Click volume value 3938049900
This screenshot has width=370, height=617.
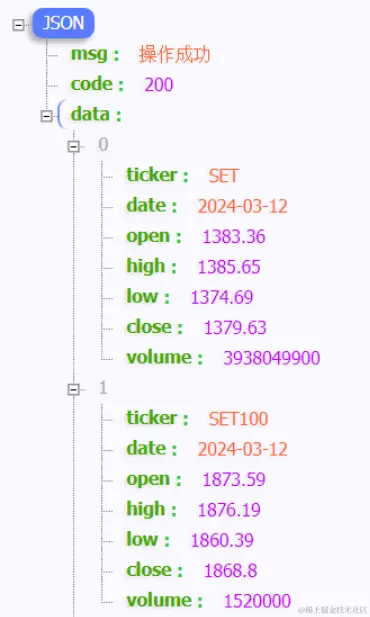coord(272,358)
